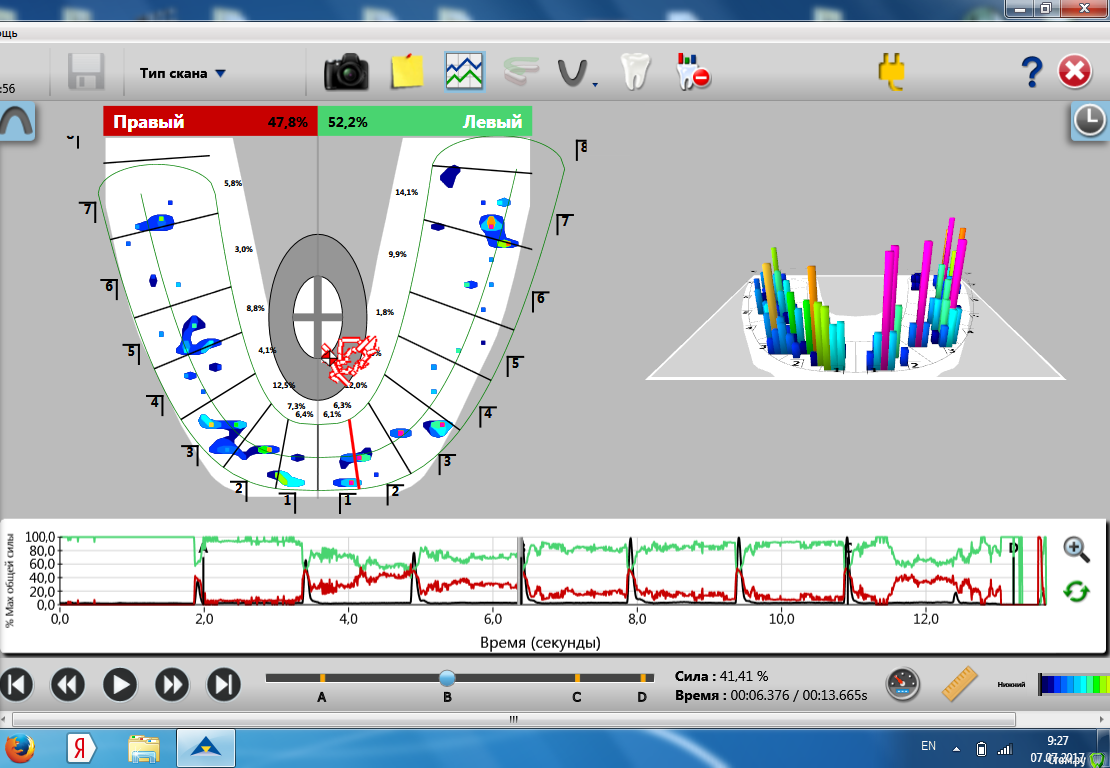1110x768 pixels.
Task: Click the tooth icon in toolbar
Action: 636,73
